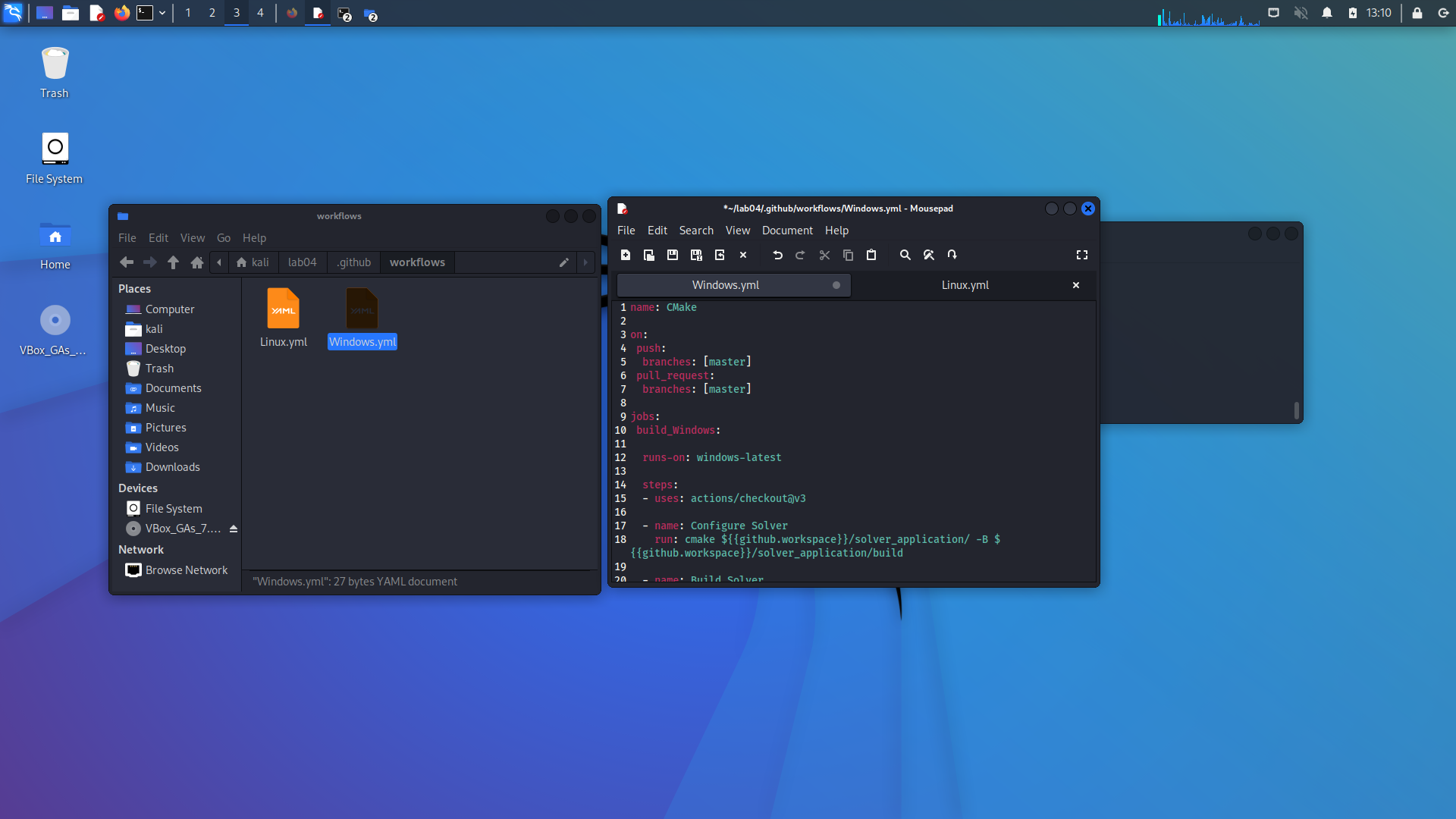Screen dimensions: 1456x819
Task: Unmute the system volume in the tray
Action: click(x=1301, y=13)
